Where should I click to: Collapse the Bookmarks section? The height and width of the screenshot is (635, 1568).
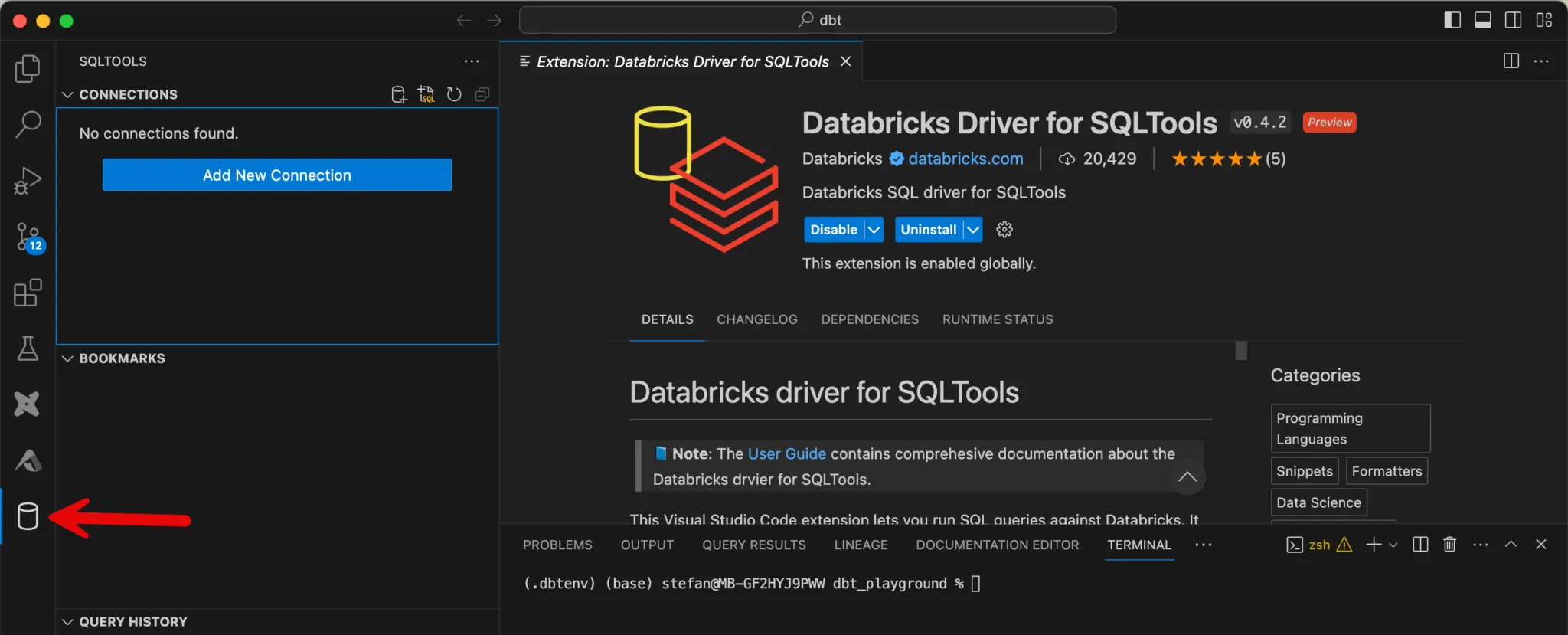pyautogui.click(x=68, y=358)
